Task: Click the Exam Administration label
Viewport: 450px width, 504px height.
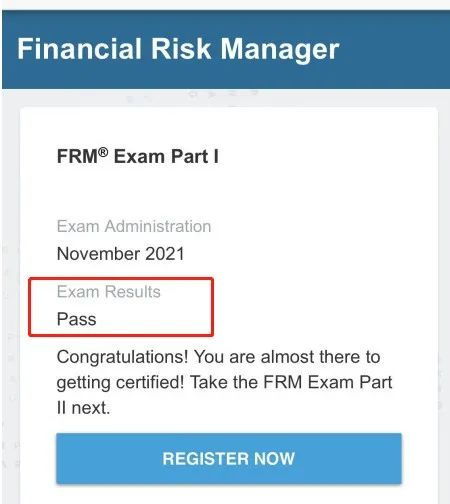Action: pos(134,226)
